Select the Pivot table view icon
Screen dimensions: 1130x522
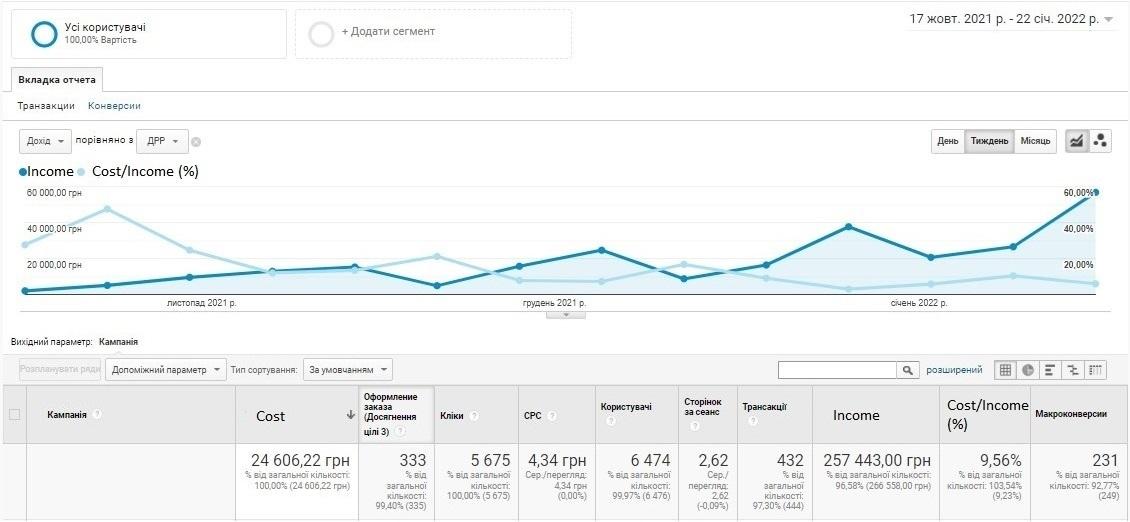click(x=1095, y=370)
